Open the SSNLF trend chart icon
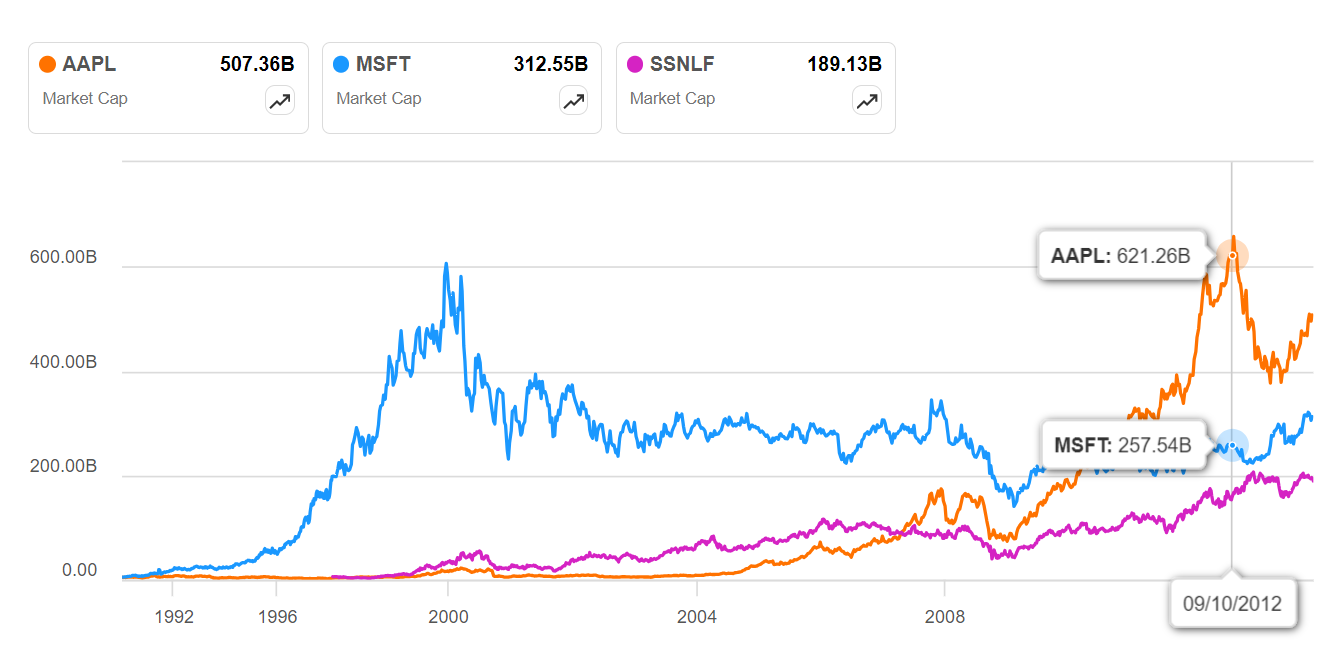Image resolution: width=1338 pixels, height=651 pixels. click(867, 101)
